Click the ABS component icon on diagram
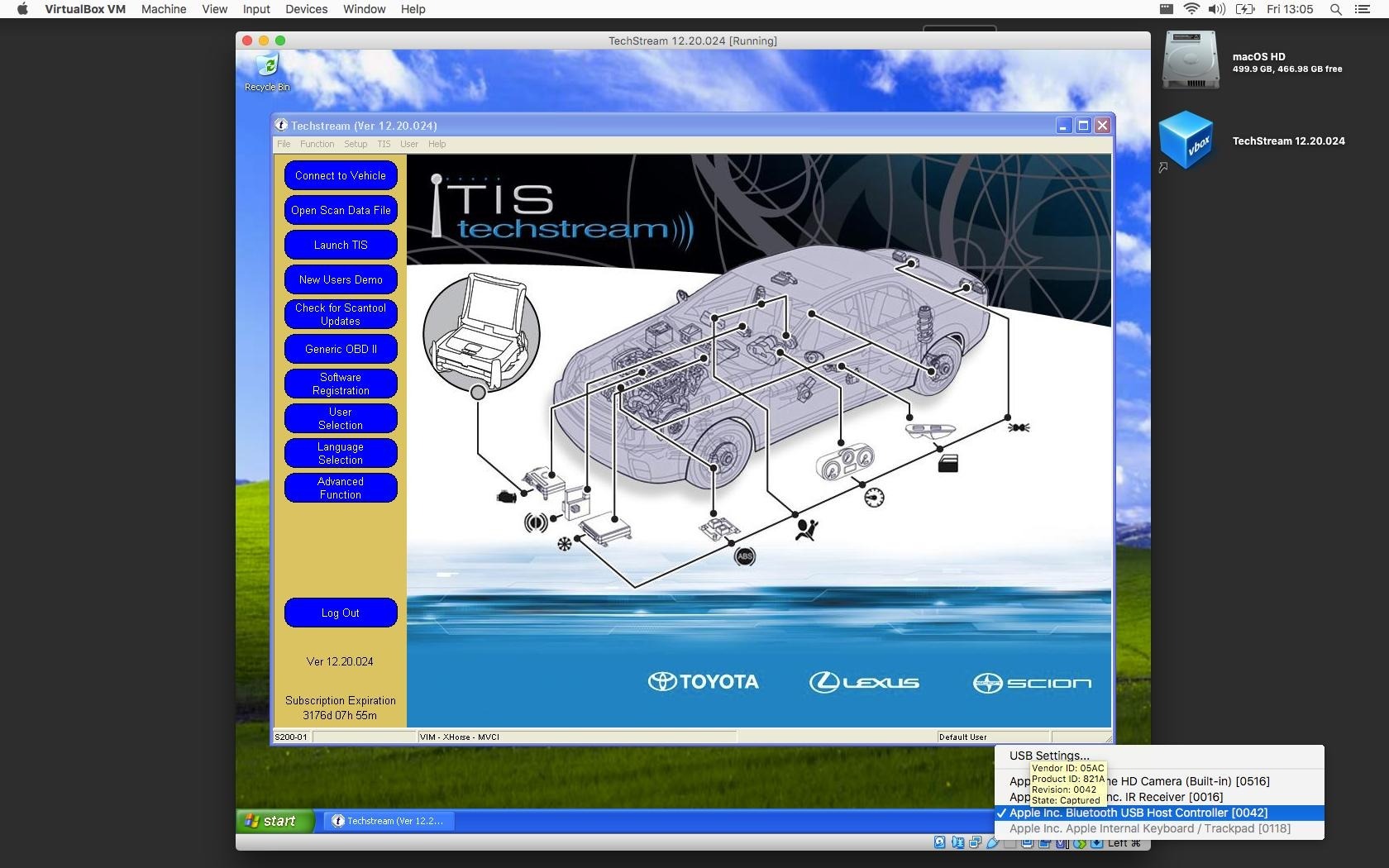 point(745,556)
